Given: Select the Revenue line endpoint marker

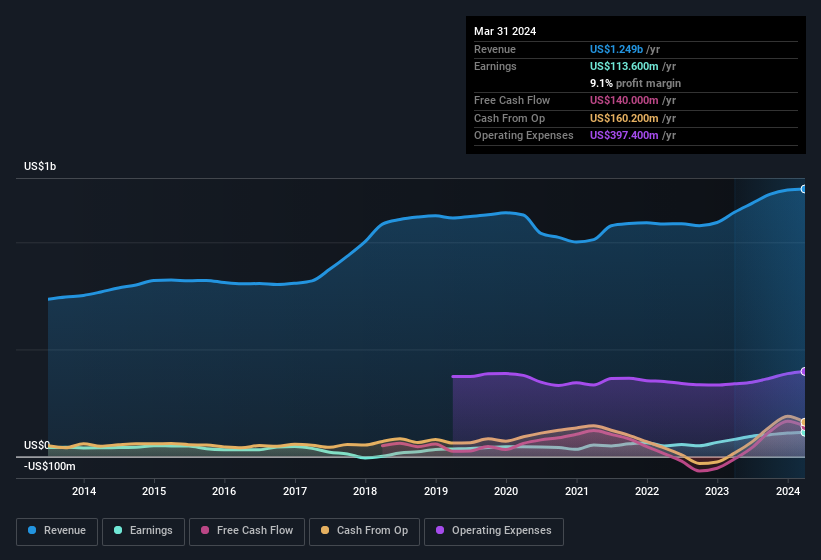Looking at the screenshot, I should (803, 189).
